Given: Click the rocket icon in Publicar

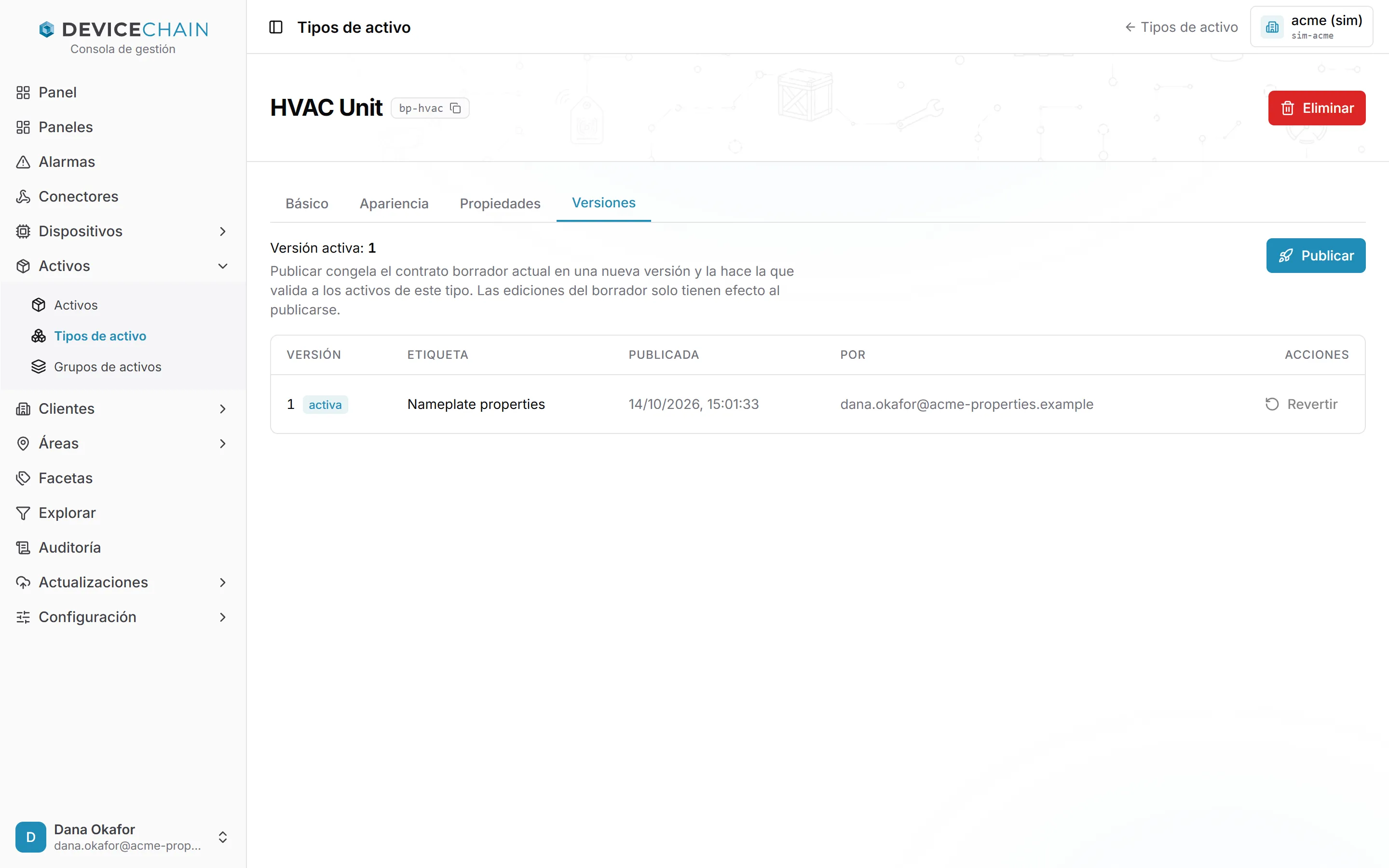Looking at the screenshot, I should (x=1286, y=256).
